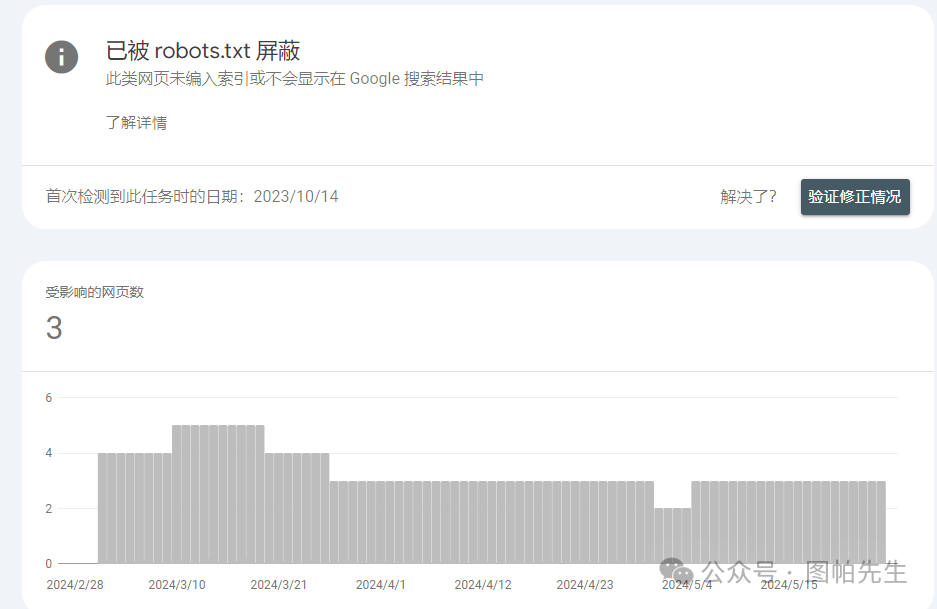Viewport: 937px width, 609px height.
Task: Click the 2024/4/23 axis date label
Action: [x=585, y=584]
